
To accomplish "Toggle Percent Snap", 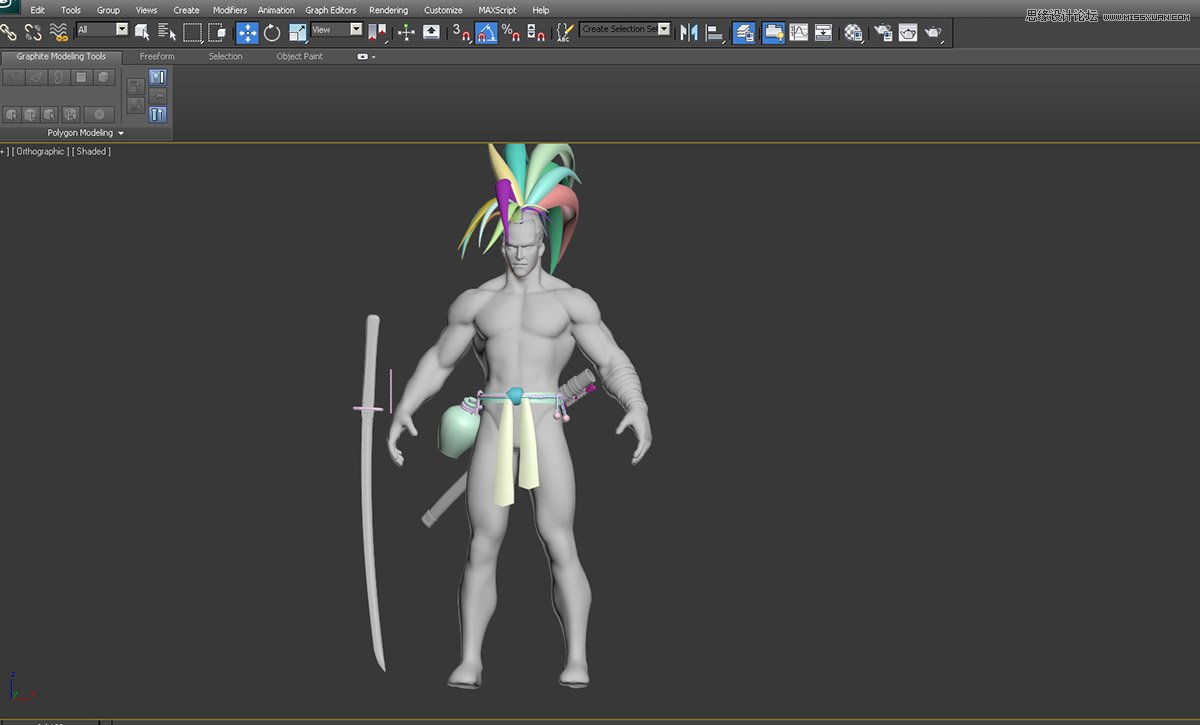I will pos(512,33).
